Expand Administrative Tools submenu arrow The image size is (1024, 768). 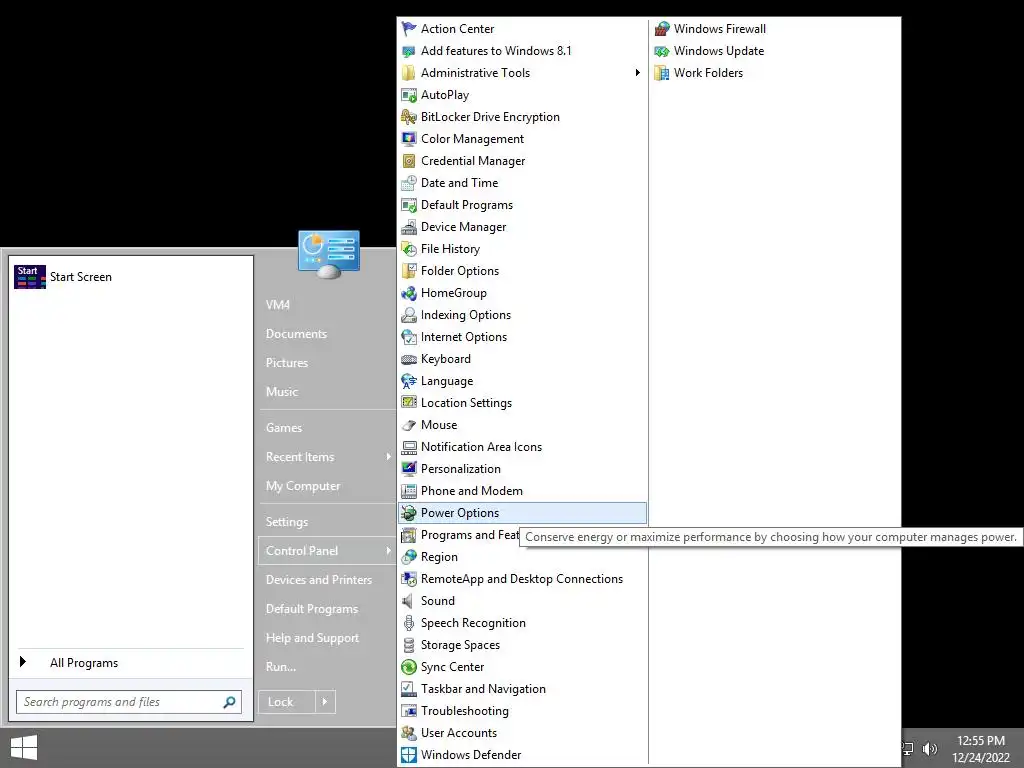tap(637, 72)
